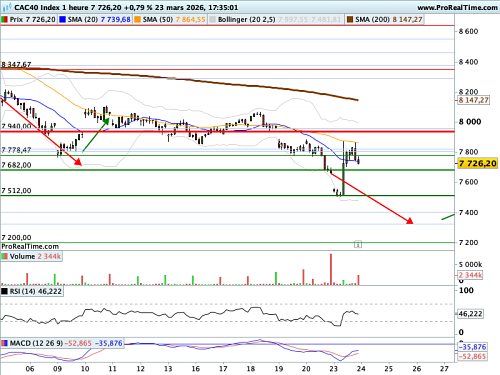Viewport: 500px width, 375px height.
Task: Click date 10 on the time axis
Action: tap(85, 369)
